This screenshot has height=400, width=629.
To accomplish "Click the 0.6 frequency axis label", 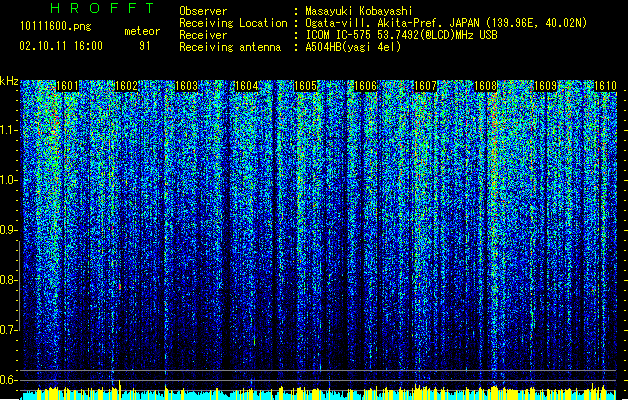I will pyautogui.click(x=8, y=380).
